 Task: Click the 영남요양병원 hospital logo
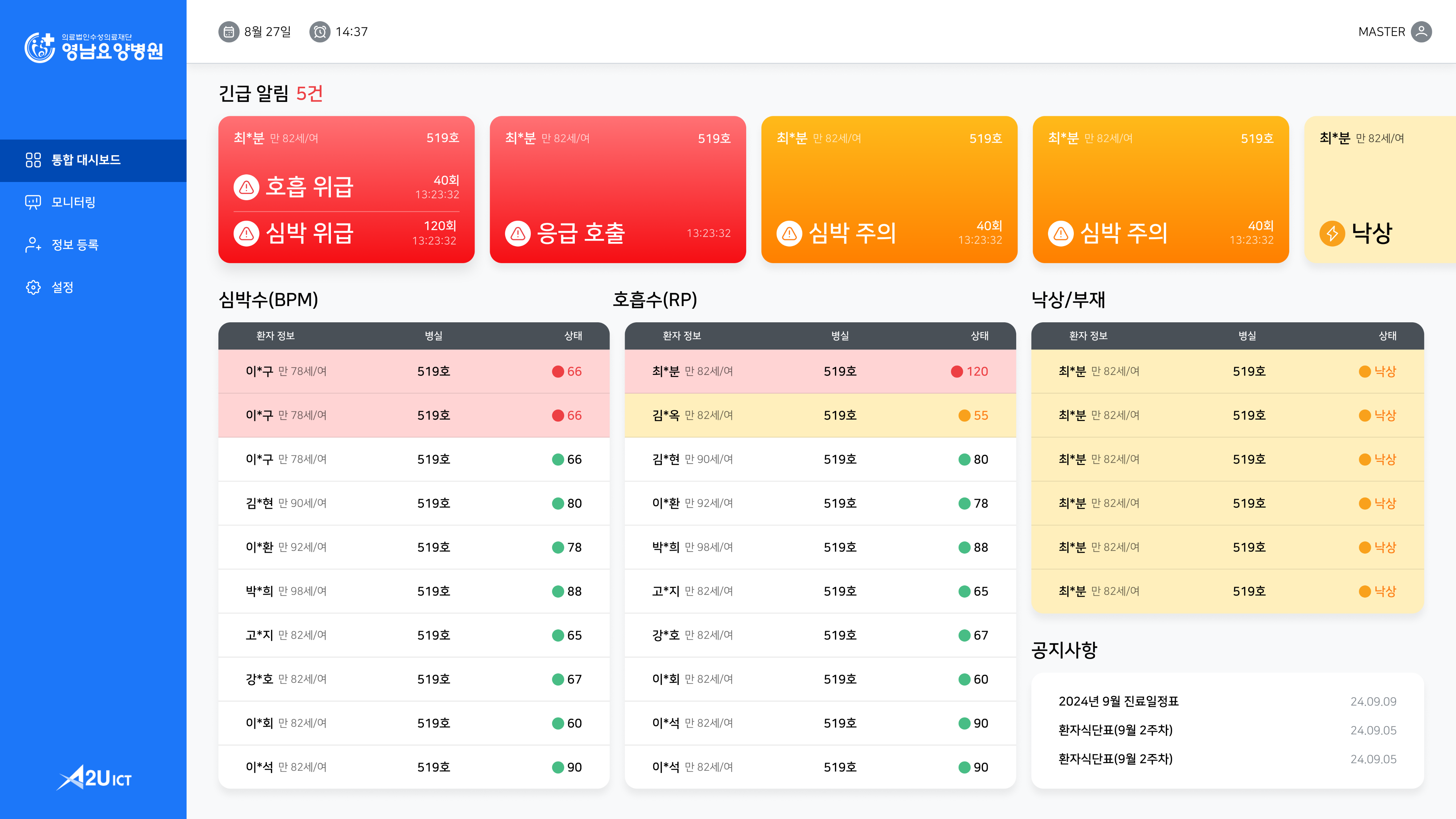[x=94, y=47]
